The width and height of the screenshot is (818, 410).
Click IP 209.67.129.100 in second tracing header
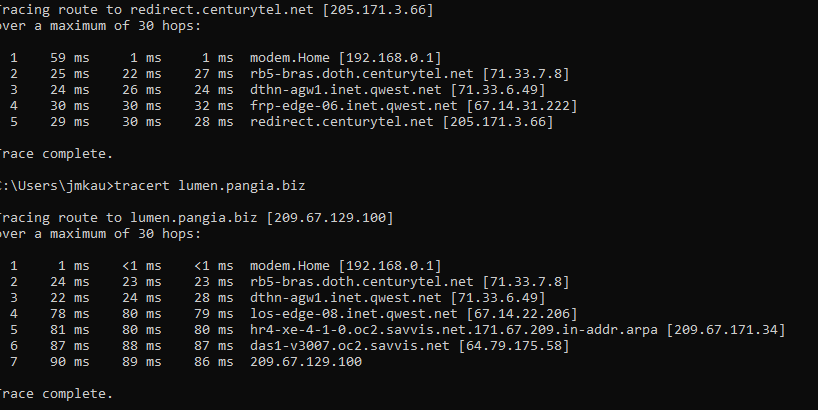[330, 218]
